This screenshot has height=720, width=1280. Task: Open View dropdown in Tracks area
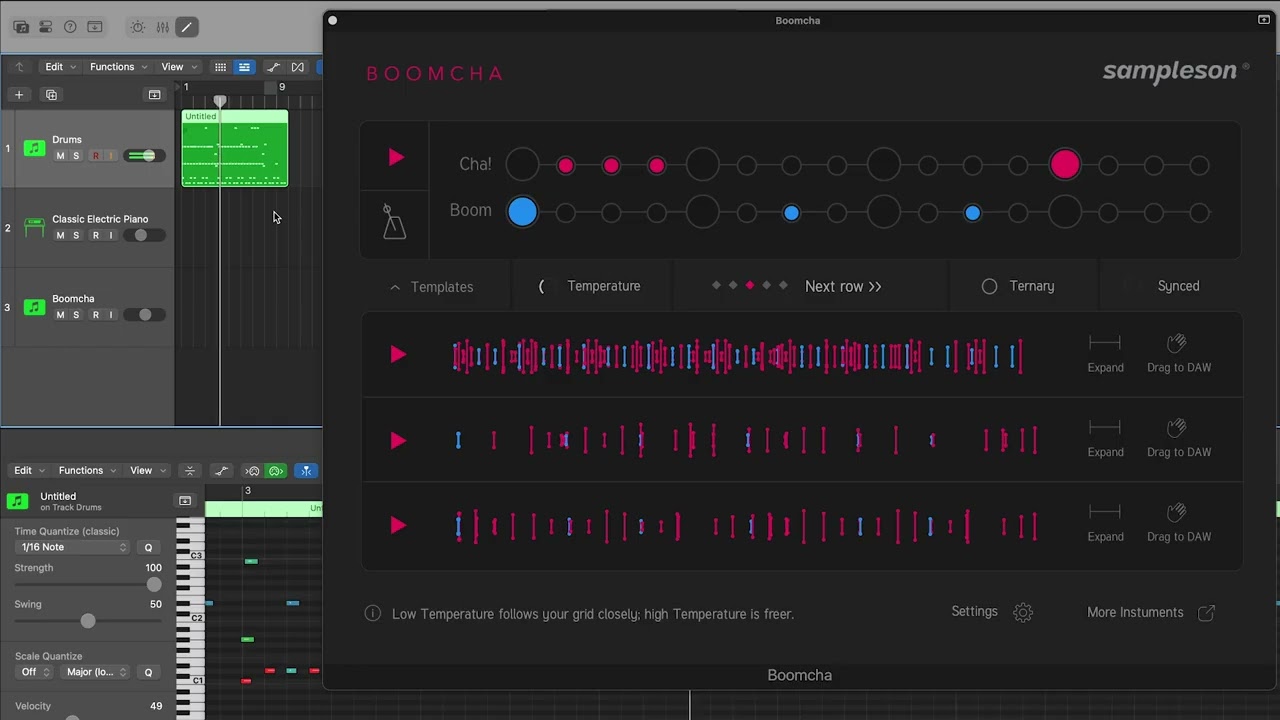click(178, 67)
